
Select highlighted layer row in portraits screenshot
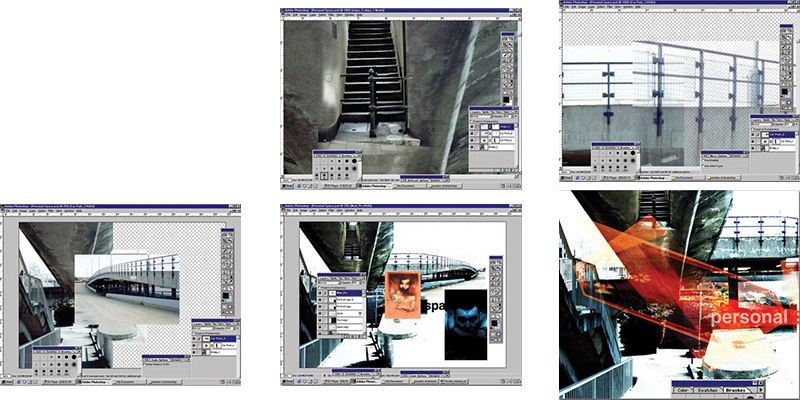[340, 293]
